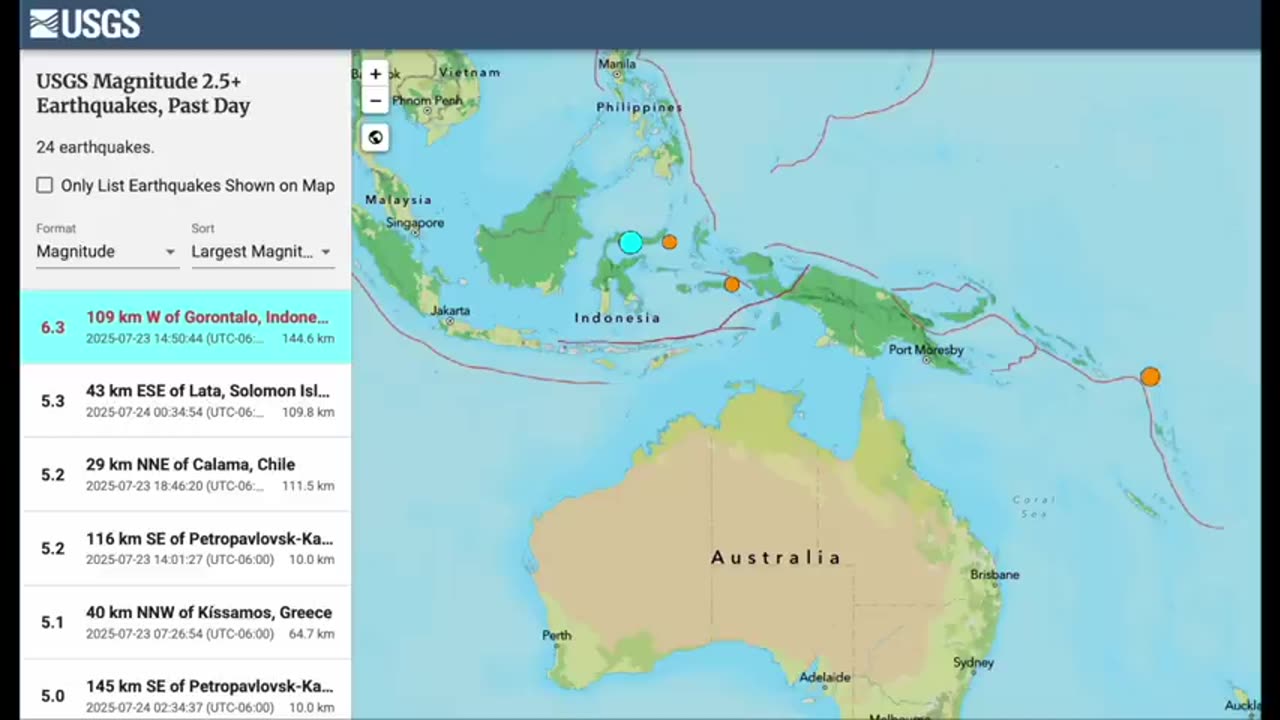Click the Perth city label
The height and width of the screenshot is (720, 1280).
point(557,635)
